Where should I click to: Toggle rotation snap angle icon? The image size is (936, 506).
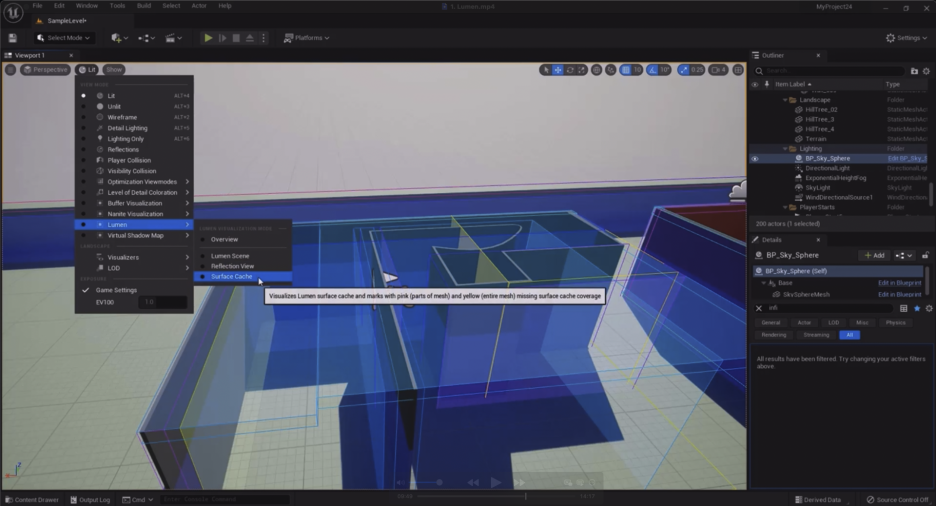coord(652,70)
